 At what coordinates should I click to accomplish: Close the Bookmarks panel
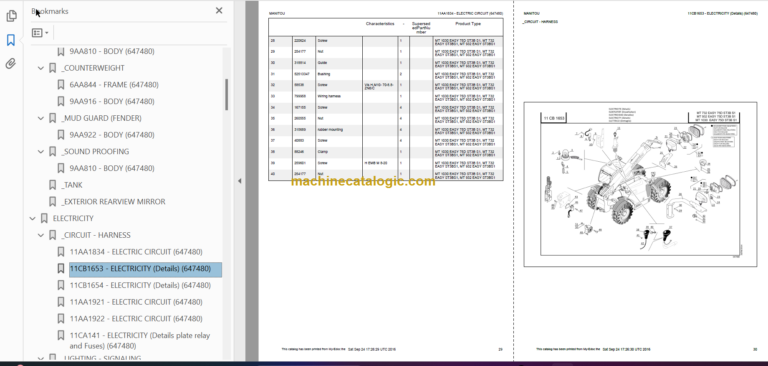tap(219, 11)
